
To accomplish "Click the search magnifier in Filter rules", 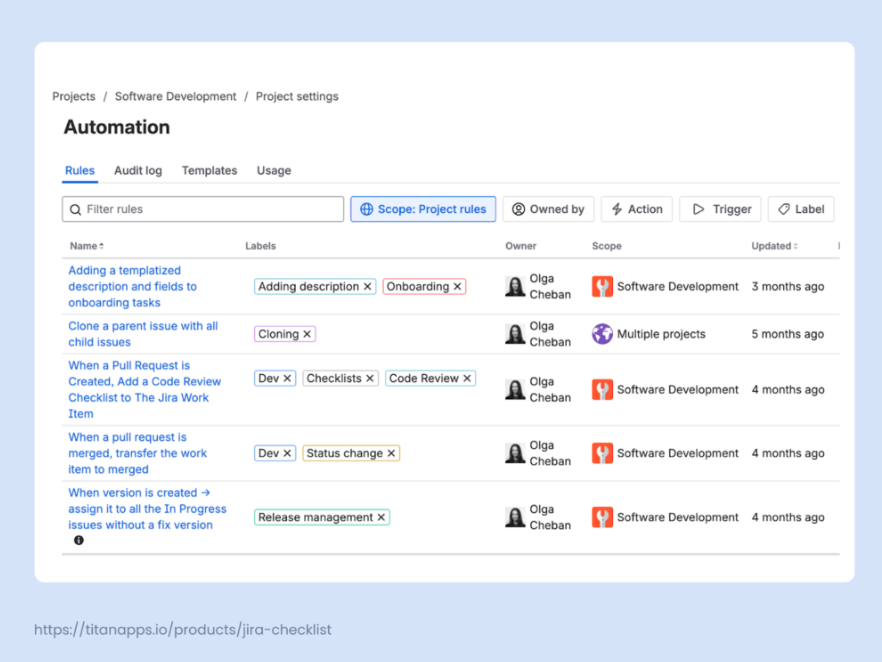I will click(x=75, y=210).
